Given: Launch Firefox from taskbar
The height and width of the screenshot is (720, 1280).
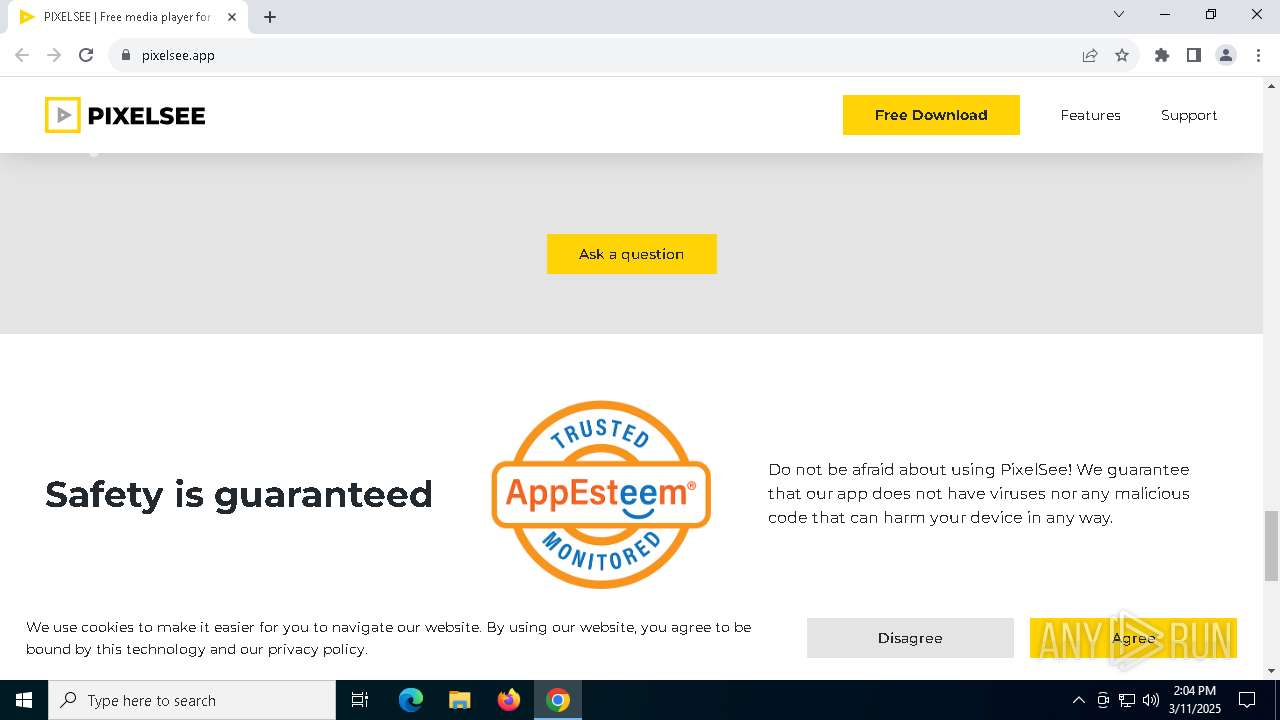Looking at the screenshot, I should click(509, 700).
